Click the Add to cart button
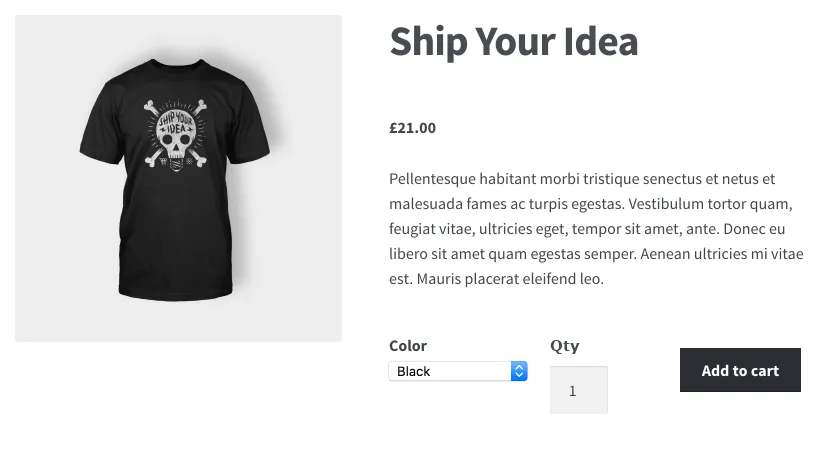Screen dimensions: 830x455 click(740, 370)
